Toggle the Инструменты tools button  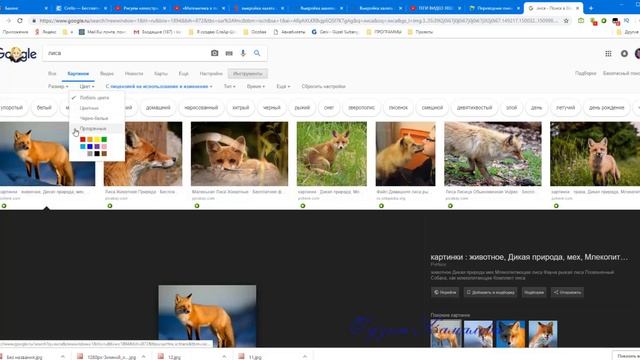[x=248, y=74]
